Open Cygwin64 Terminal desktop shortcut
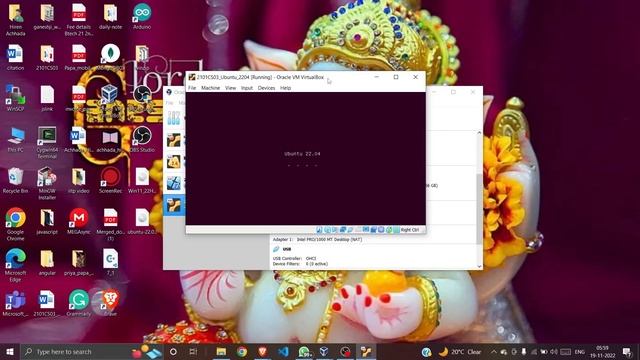 (x=47, y=142)
